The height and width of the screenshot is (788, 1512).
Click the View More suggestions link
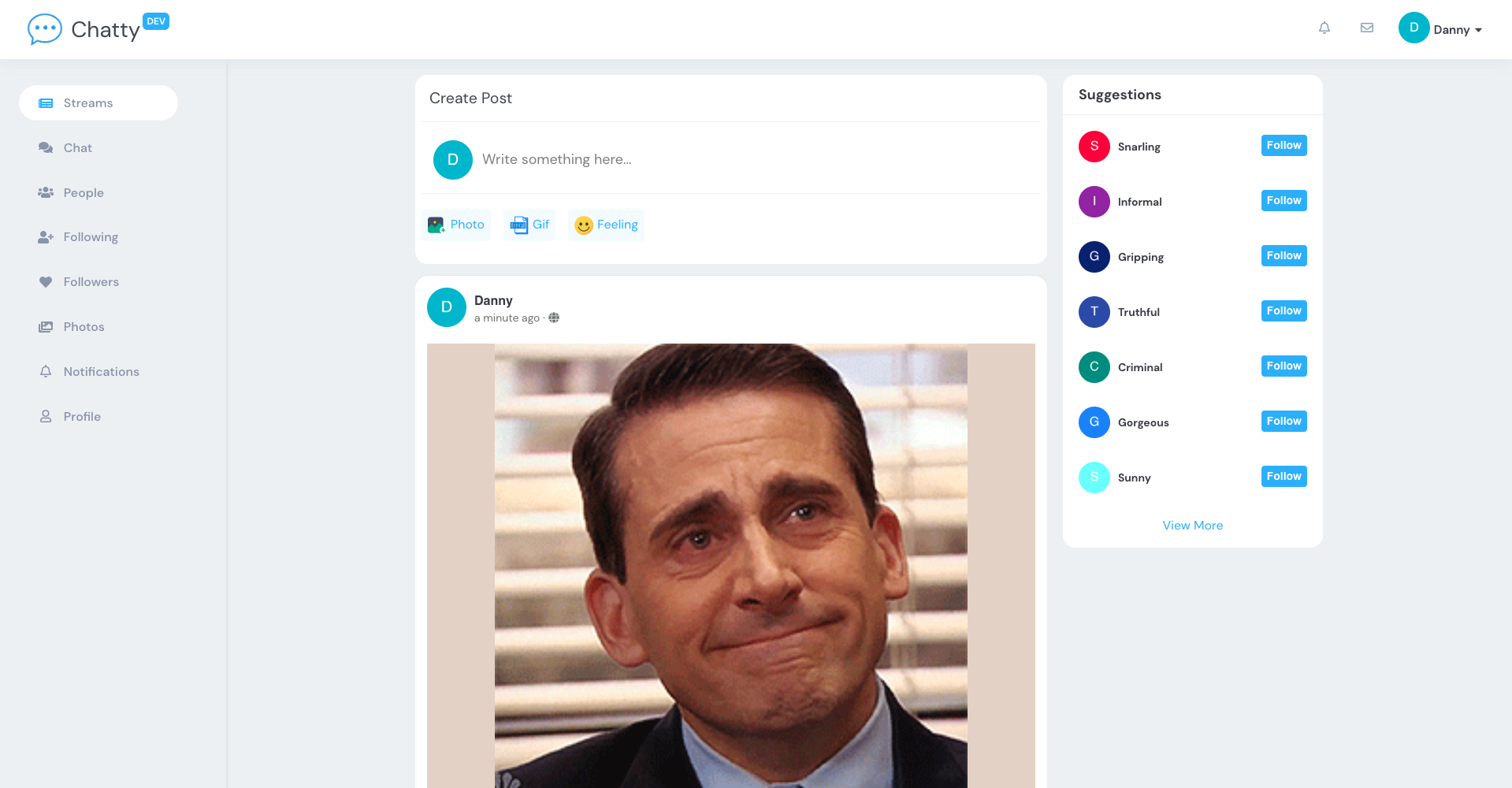(x=1193, y=526)
